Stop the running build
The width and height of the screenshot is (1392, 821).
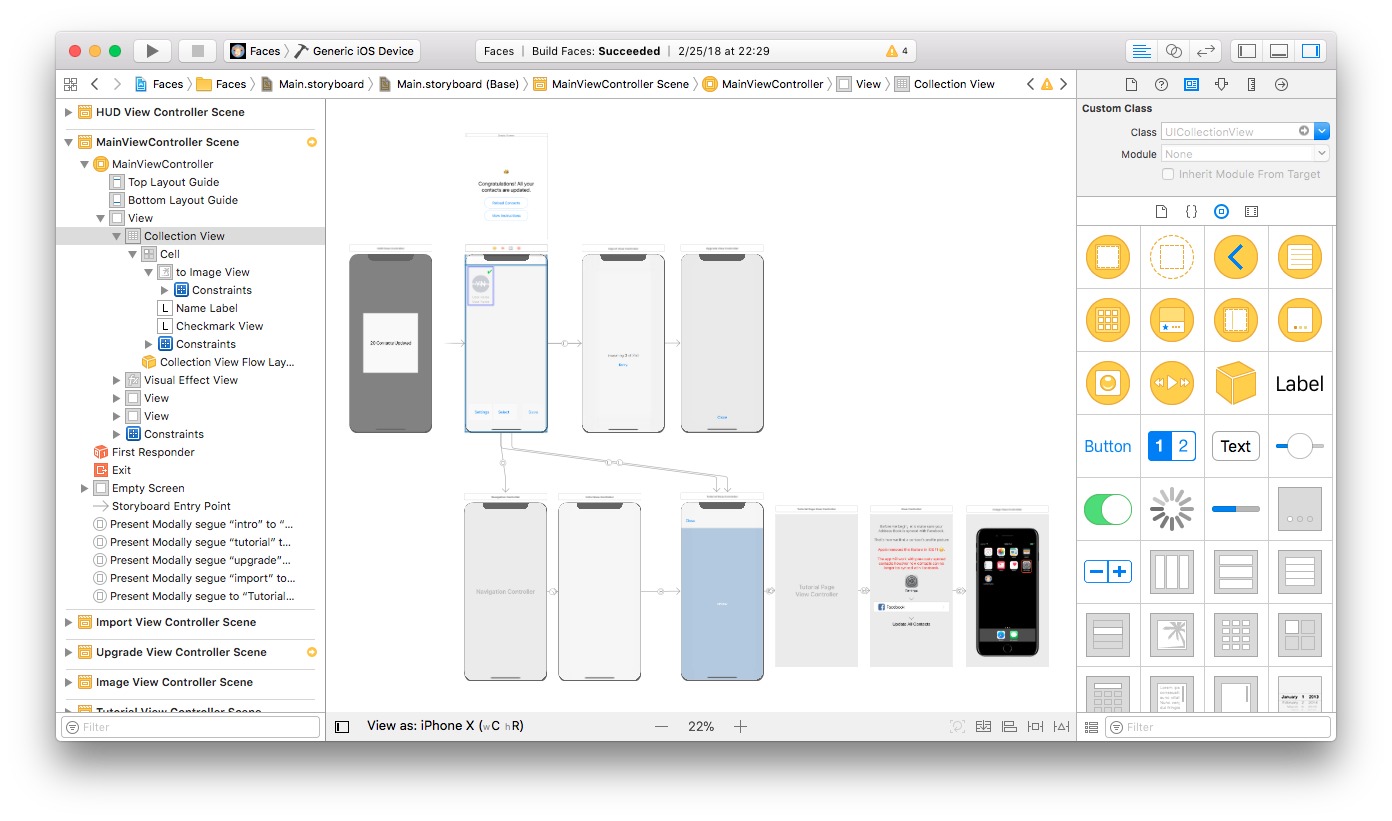point(198,51)
